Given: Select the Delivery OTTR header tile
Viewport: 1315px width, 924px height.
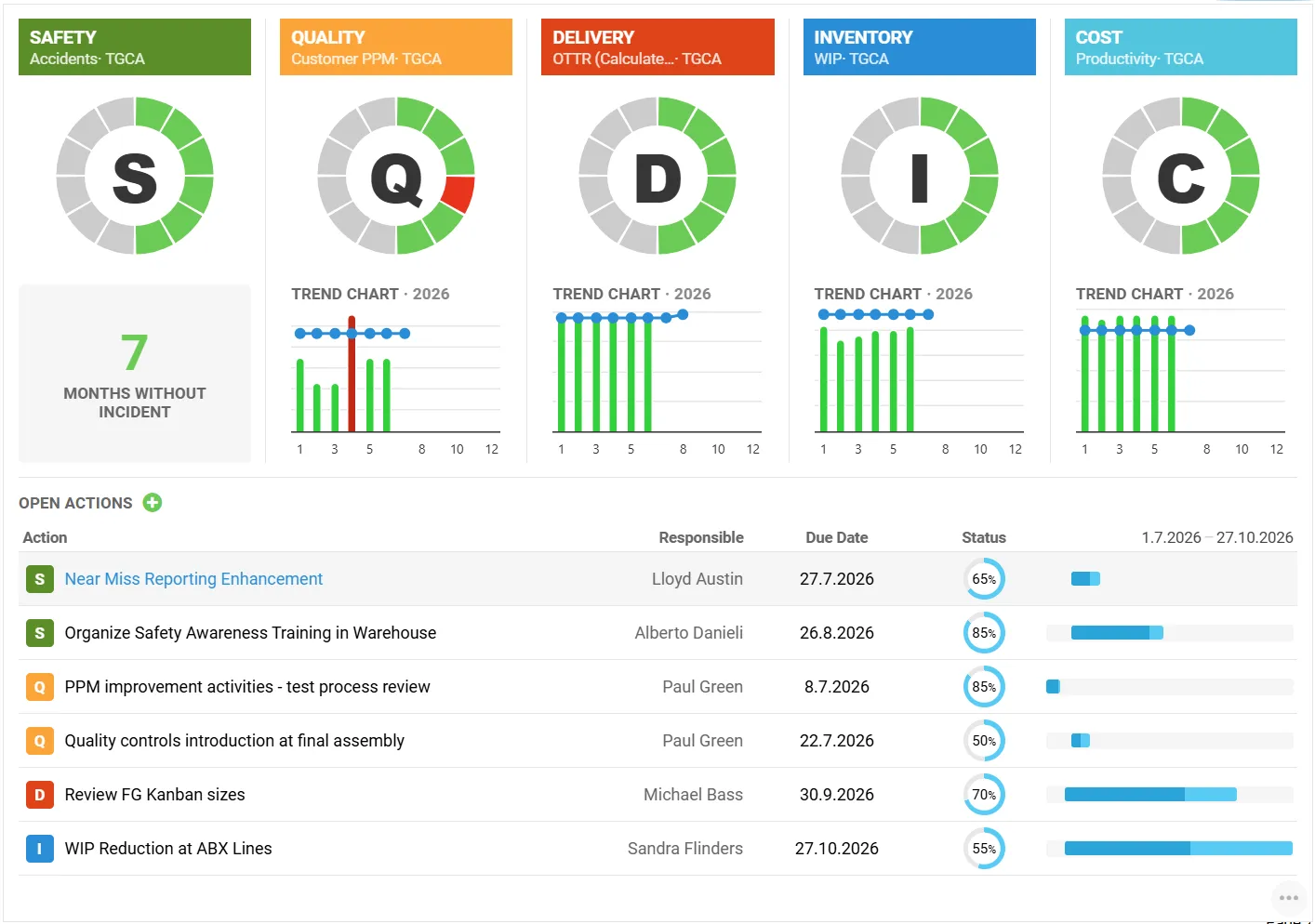Looking at the screenshot, I should [657, 47].
